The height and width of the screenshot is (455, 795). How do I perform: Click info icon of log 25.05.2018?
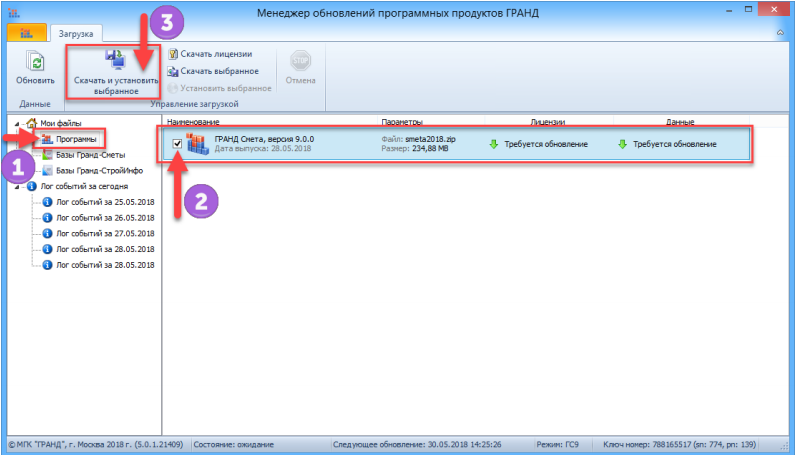click(x=47, y=202)
